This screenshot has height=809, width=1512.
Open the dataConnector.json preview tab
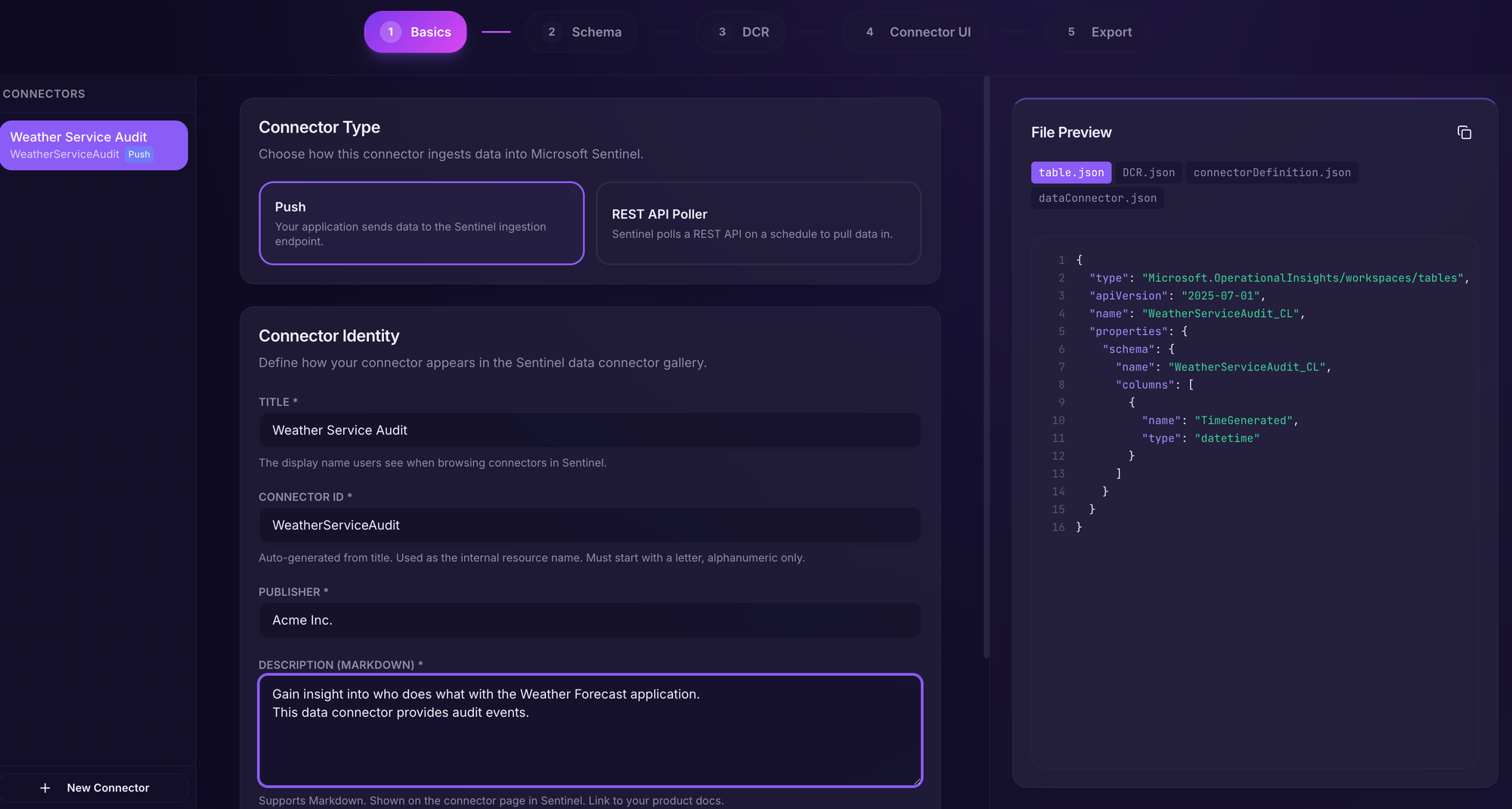pos(1097,198)
